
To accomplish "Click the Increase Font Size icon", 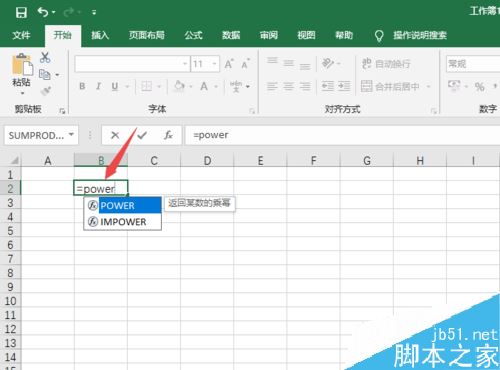I will coord(229,64).
